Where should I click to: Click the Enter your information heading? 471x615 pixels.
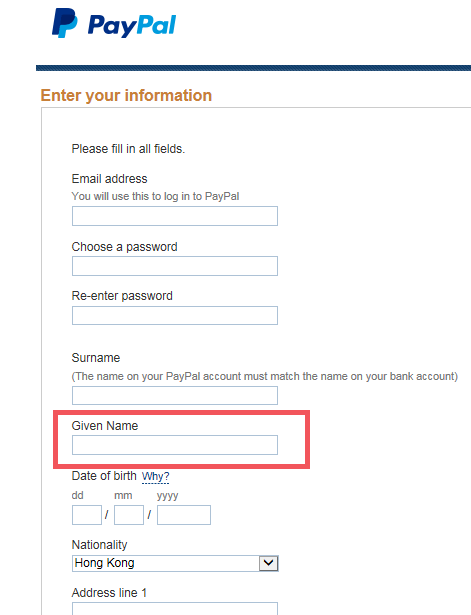(126, 95)
